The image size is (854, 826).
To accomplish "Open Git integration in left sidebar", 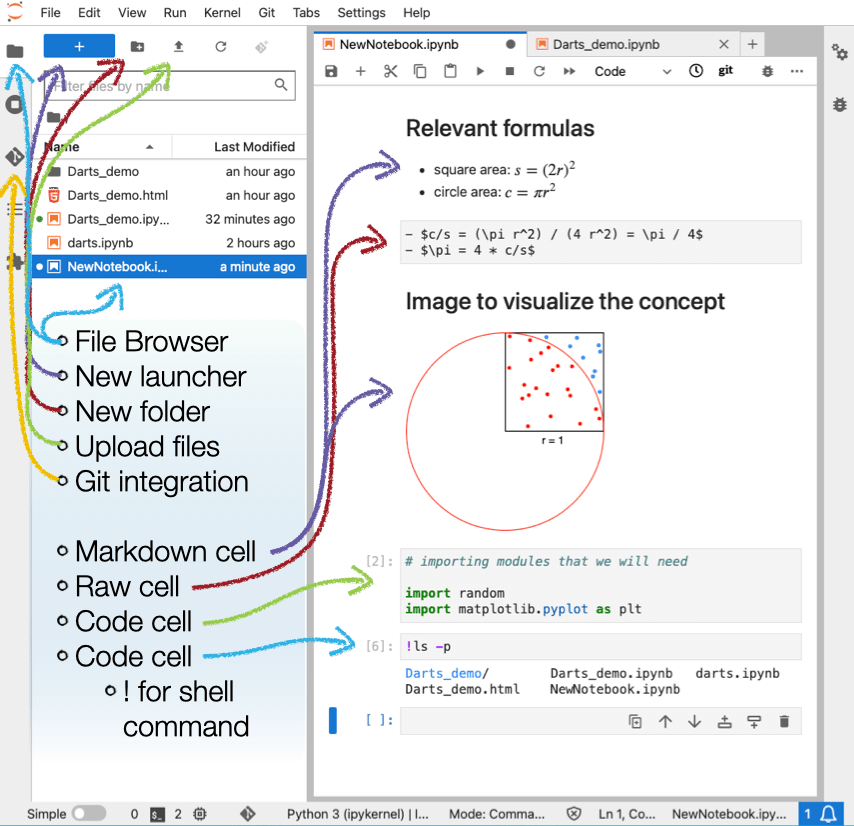I will [x=14, y=157].
